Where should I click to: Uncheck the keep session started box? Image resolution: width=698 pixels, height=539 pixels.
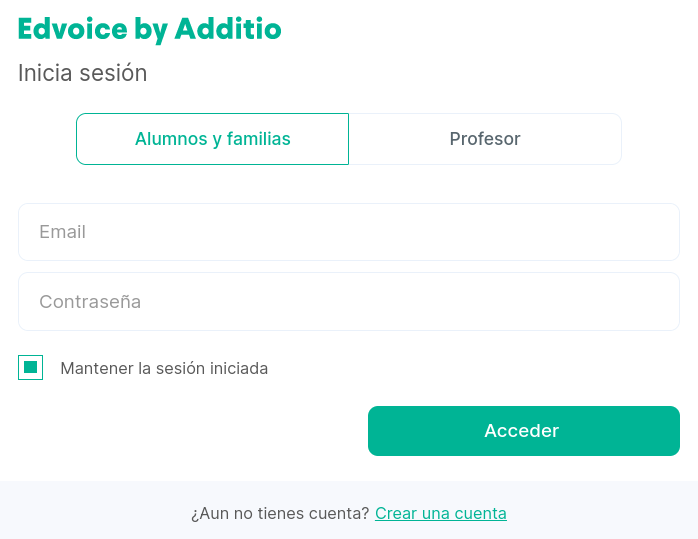pyautogui.click(x=30, y=368)
